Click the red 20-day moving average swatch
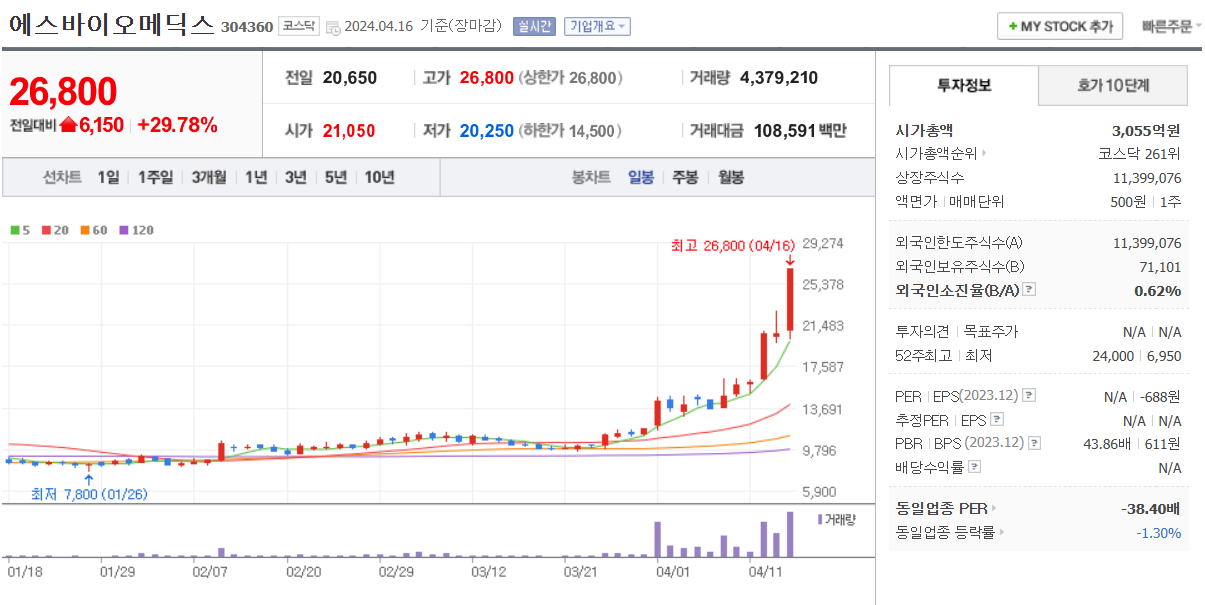 tap(46, 230)
